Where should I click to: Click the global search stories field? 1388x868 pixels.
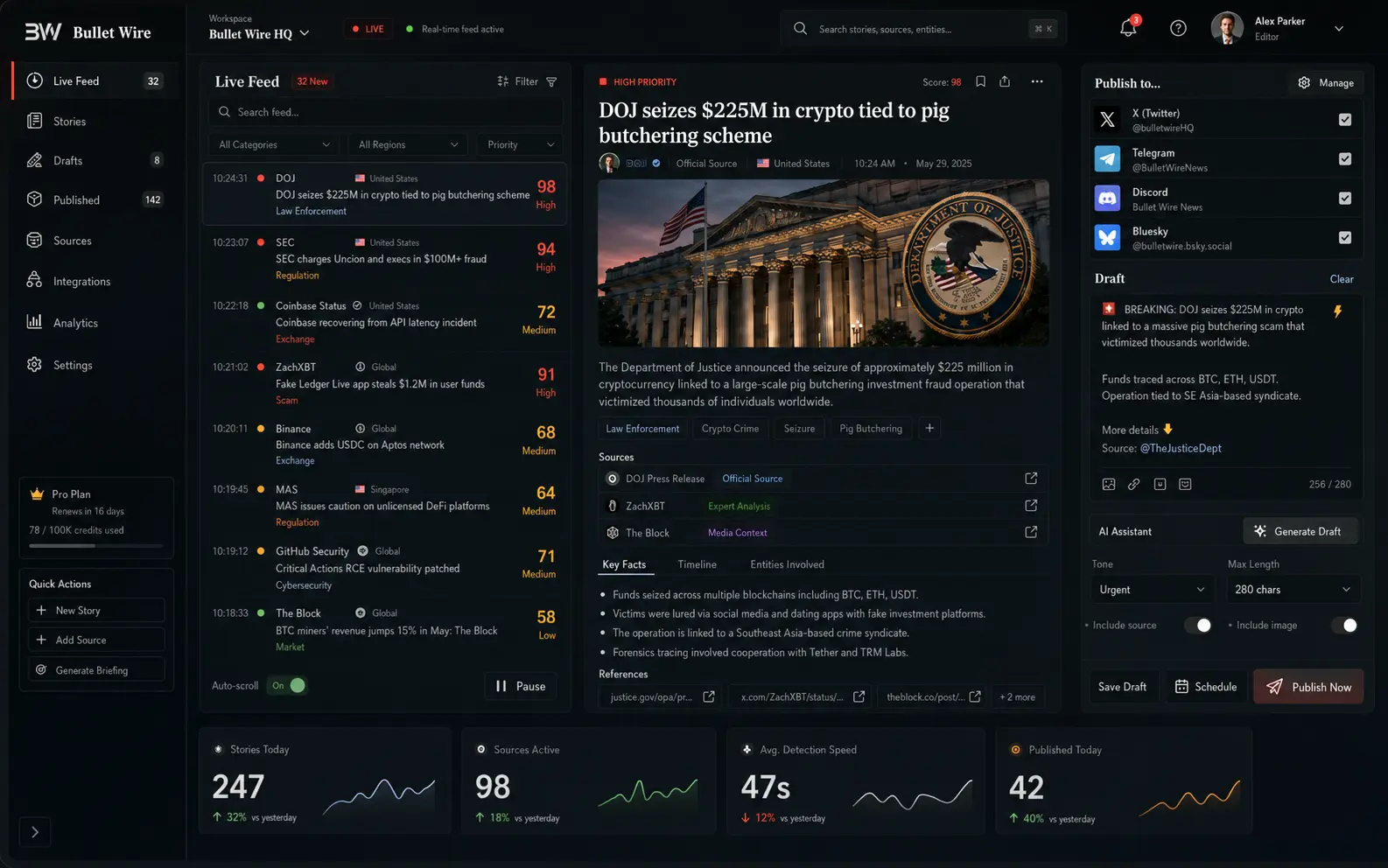pos(923,29)
